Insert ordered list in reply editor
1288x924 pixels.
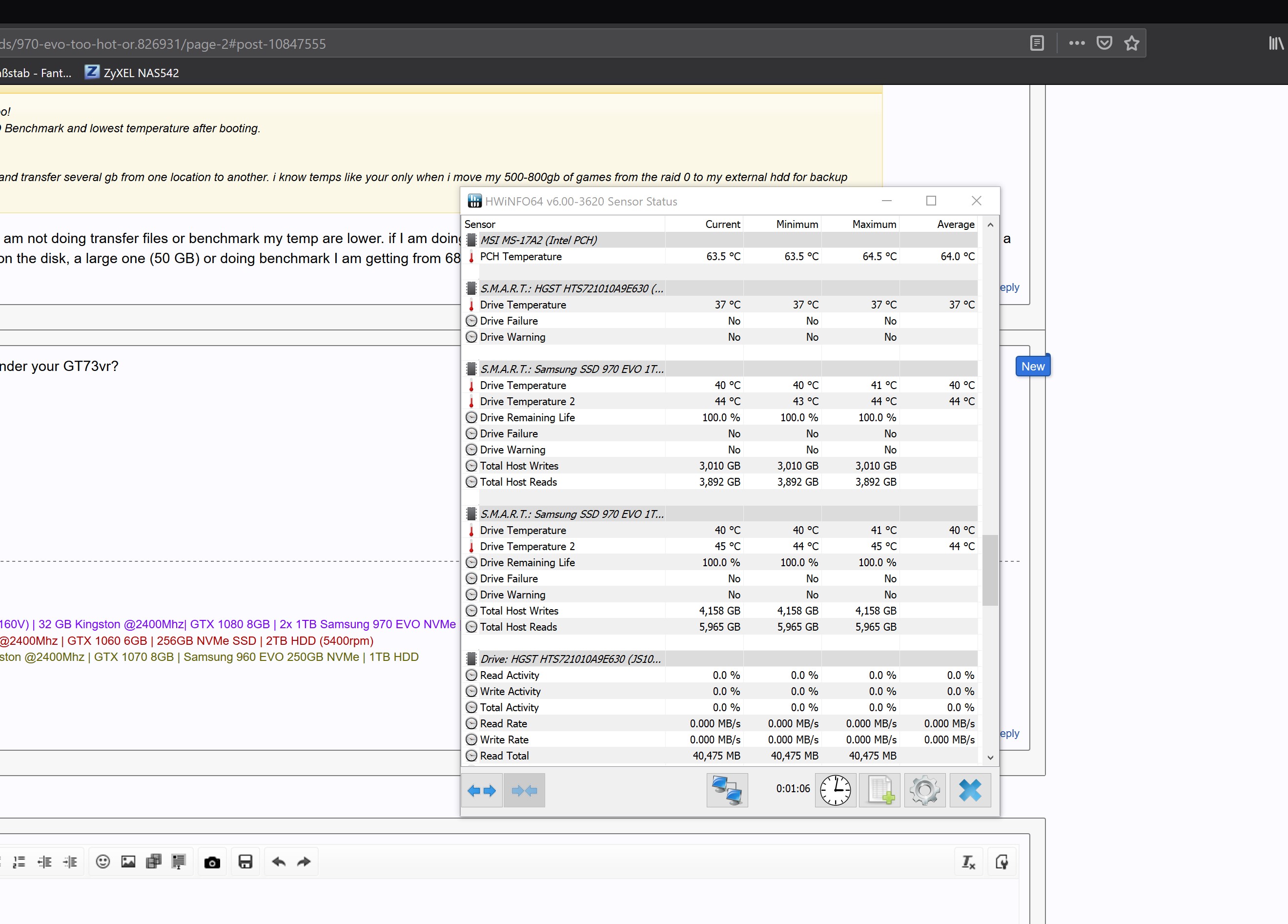coord(20,862)
